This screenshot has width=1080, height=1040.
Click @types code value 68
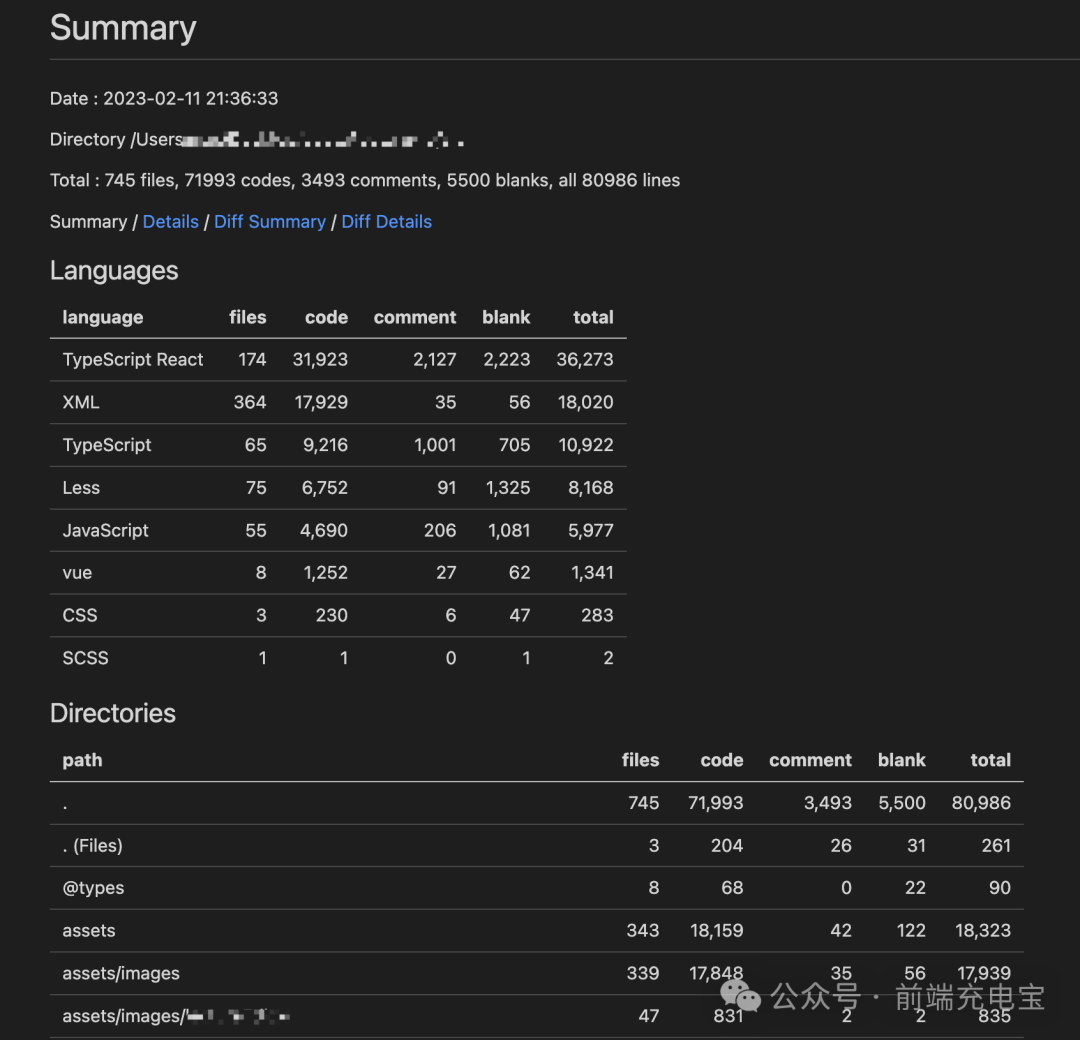pos(732,888)
